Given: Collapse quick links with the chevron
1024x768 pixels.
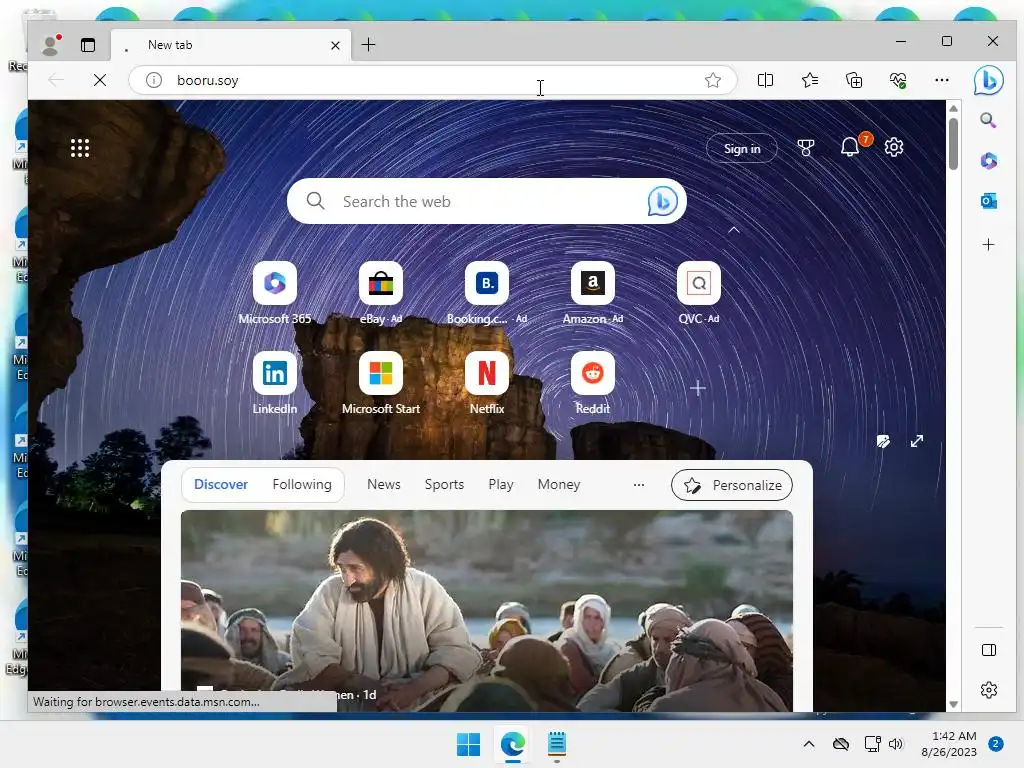Looking at the screenshot, I should 734,230.
